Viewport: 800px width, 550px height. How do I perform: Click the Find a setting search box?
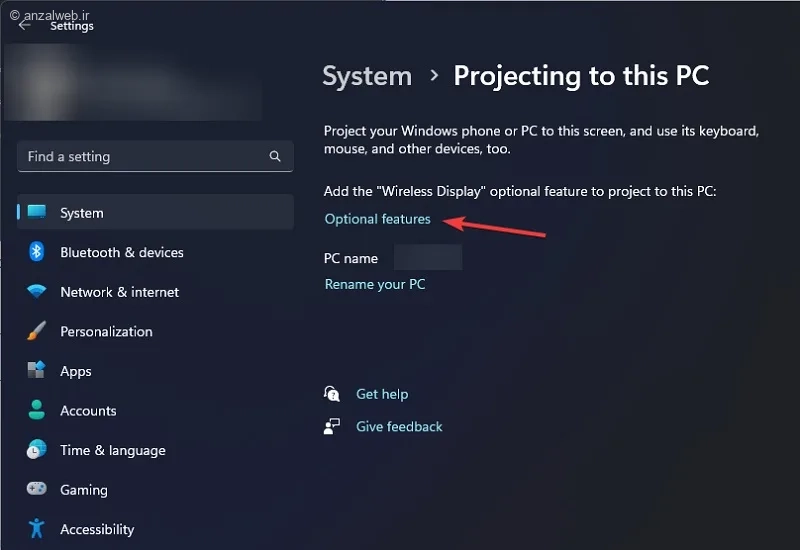(x=155, y=156)
